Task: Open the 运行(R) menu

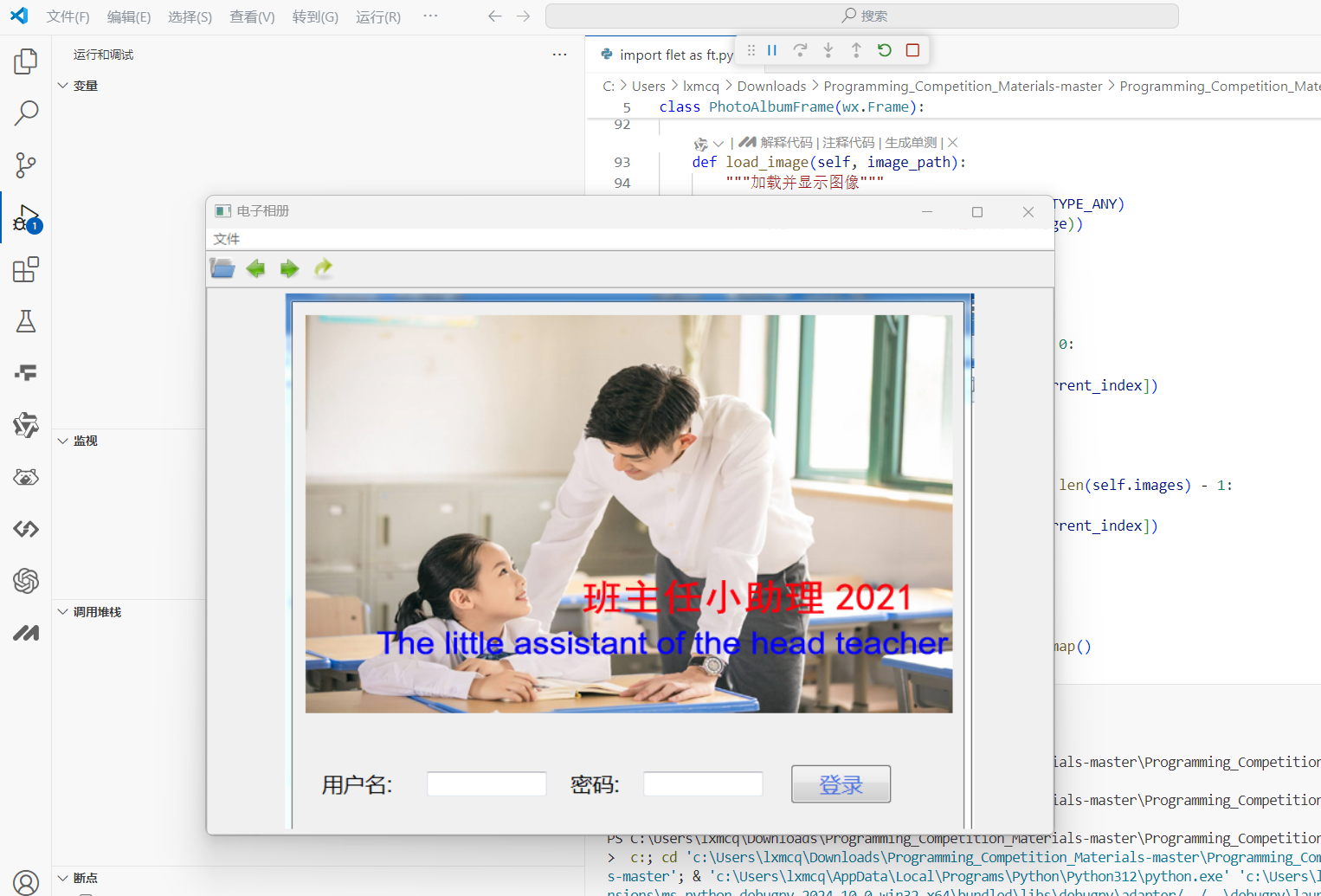Action: tap(378, 16)
